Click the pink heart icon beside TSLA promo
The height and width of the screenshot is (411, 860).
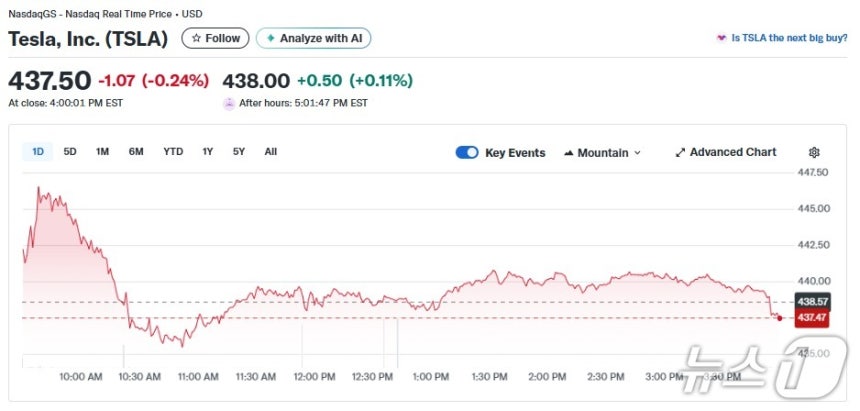point(721,38)
